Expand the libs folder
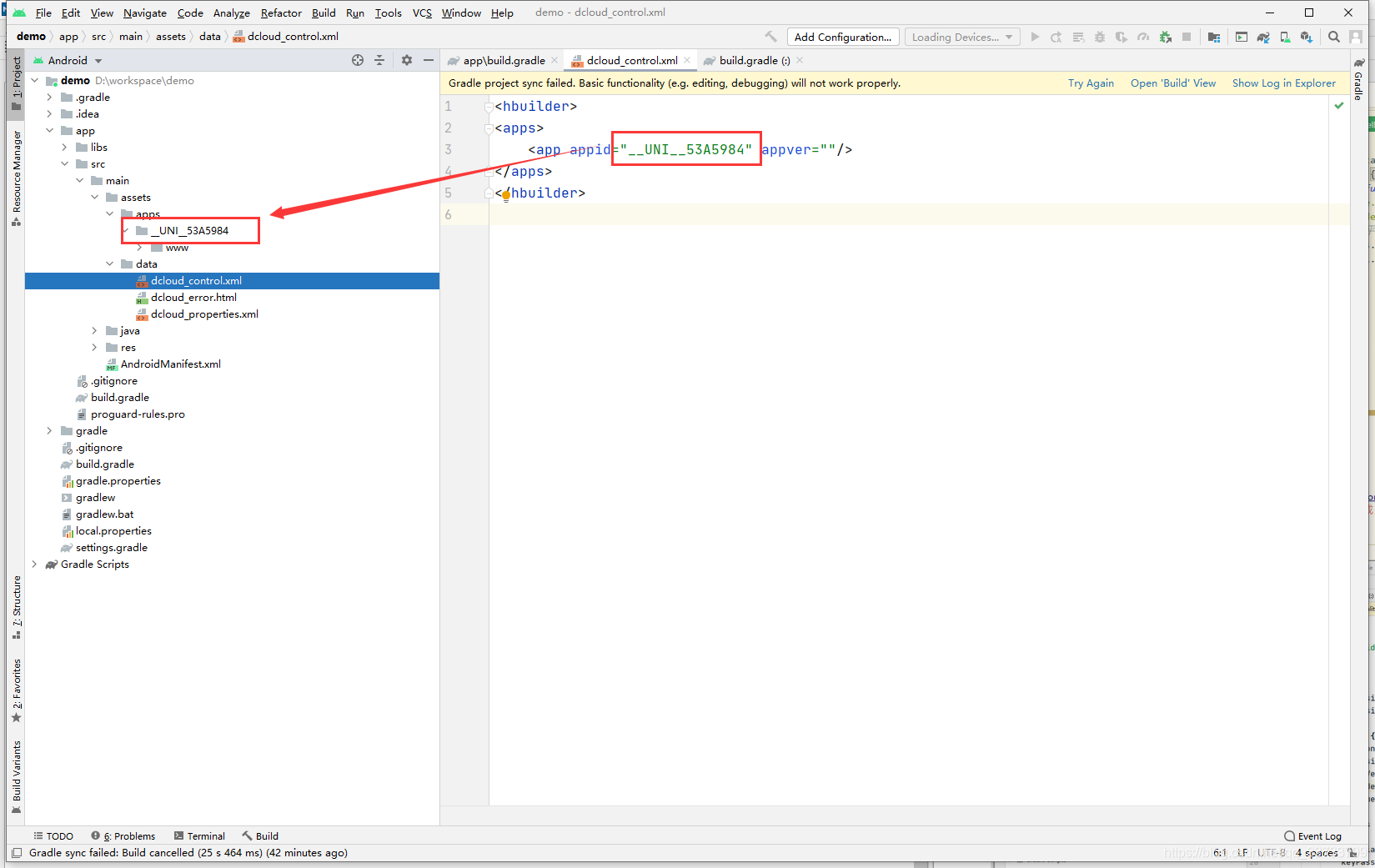Viewport: 1375px width, 868px height. pos(64,148)
